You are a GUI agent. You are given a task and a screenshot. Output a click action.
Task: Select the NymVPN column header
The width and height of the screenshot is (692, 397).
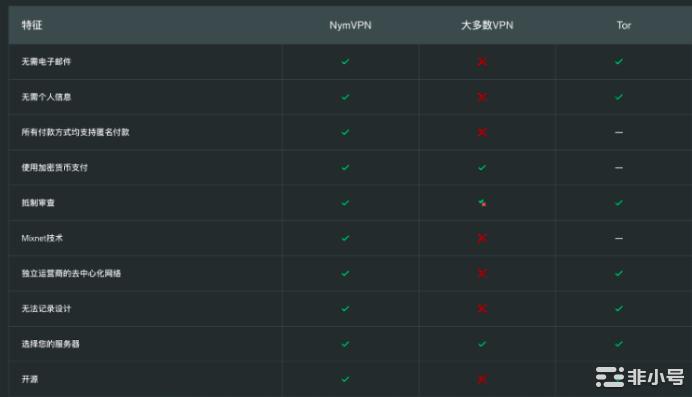click(350, 25)
